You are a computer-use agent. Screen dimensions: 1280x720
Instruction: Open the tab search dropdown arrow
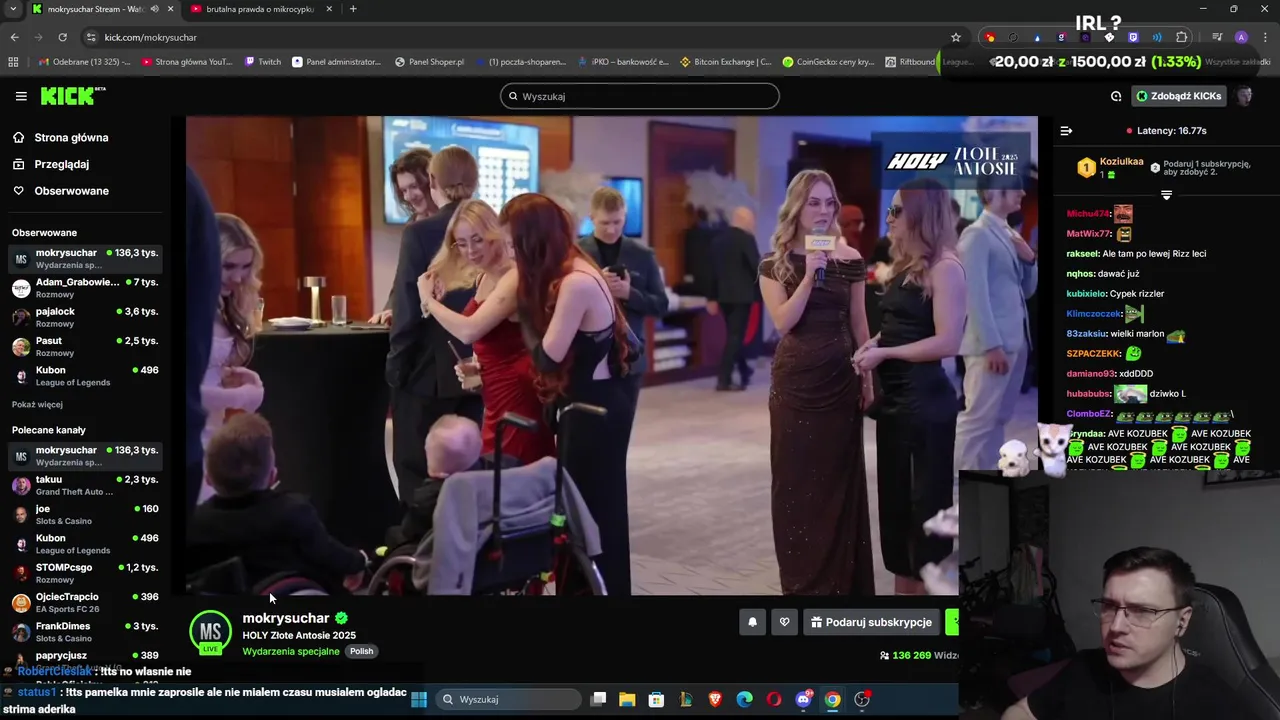coord(13,9)
